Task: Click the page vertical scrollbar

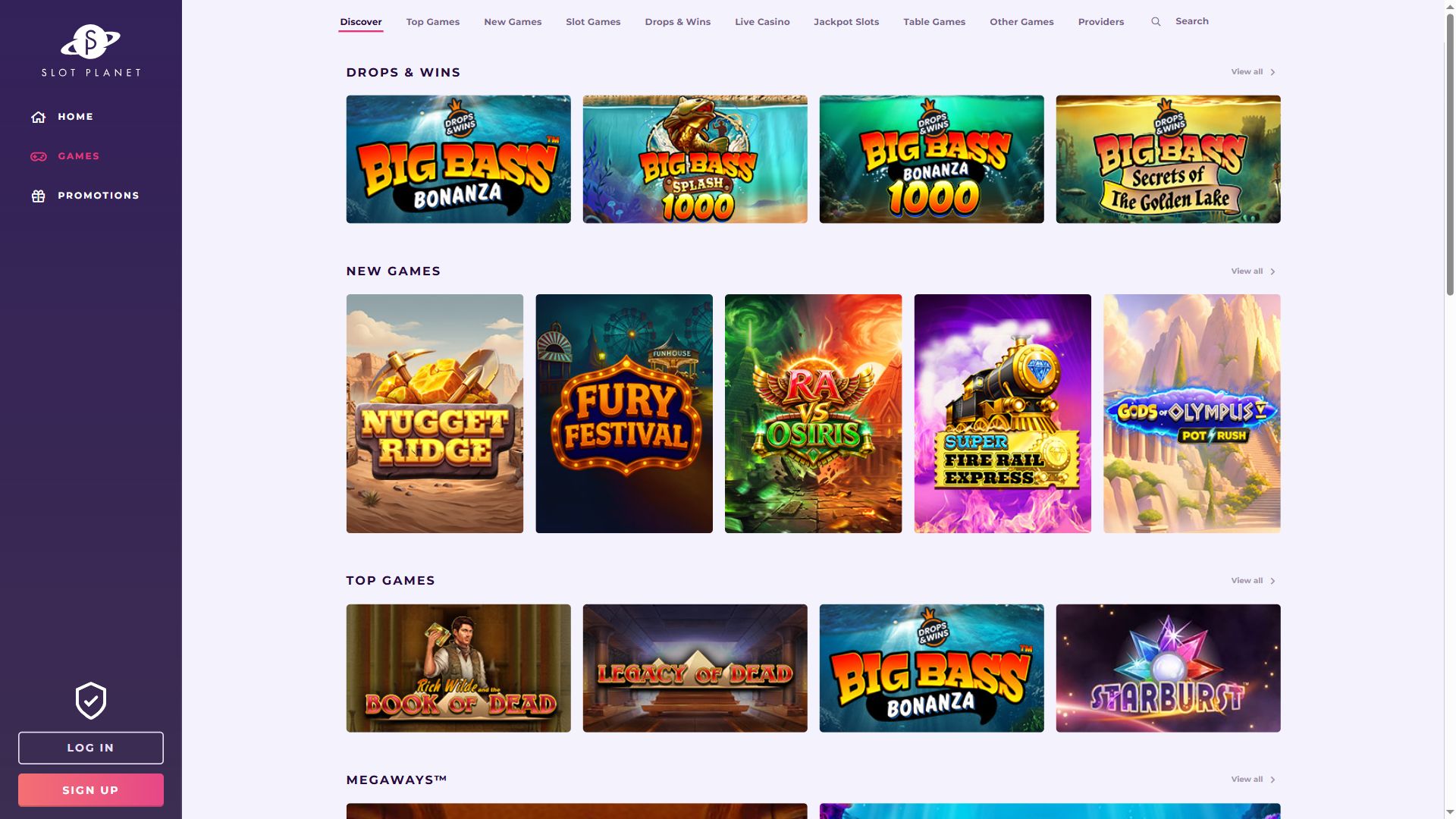Action: point(1450,154)
